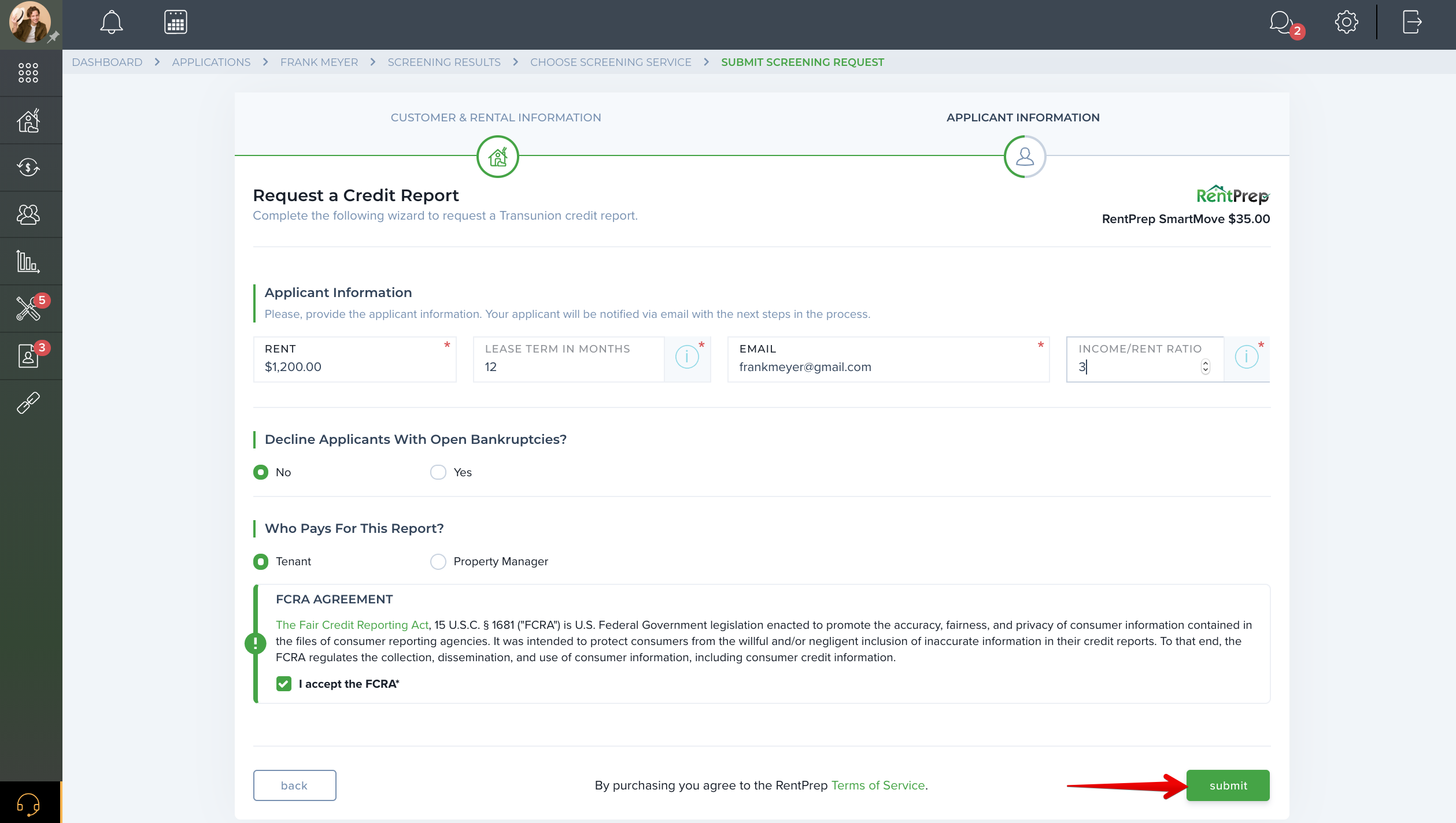Click the green exclamation alert icon
The image size is (1456, 823).
point(255,643)
